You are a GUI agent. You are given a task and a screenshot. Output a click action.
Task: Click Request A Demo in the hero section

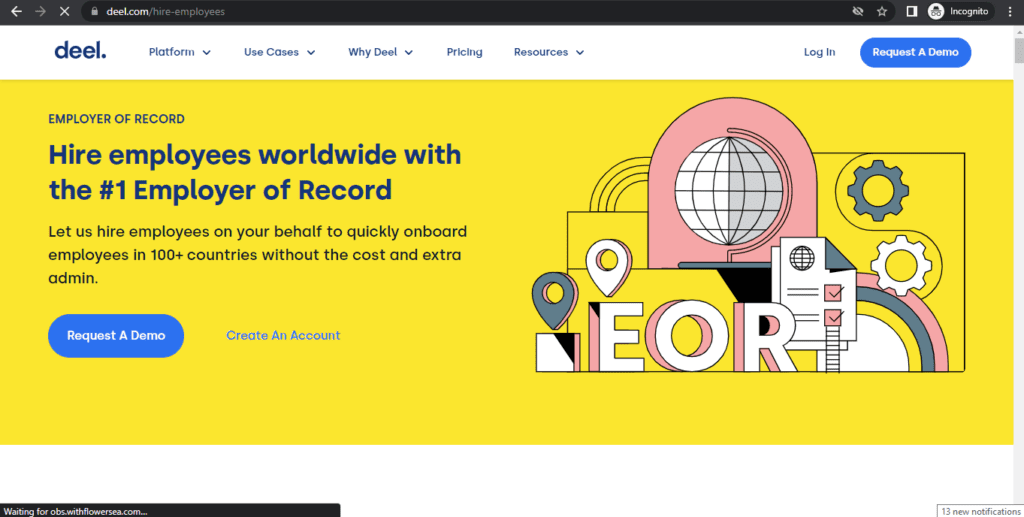[x=116, y=336]
